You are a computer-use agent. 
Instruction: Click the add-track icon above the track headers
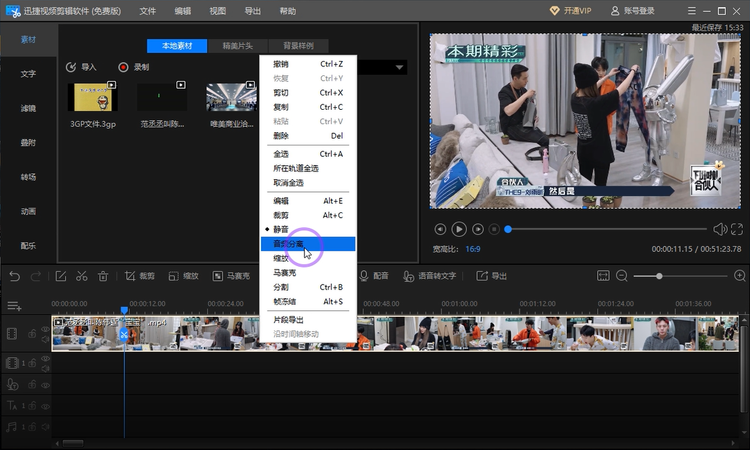click(14, 306)
